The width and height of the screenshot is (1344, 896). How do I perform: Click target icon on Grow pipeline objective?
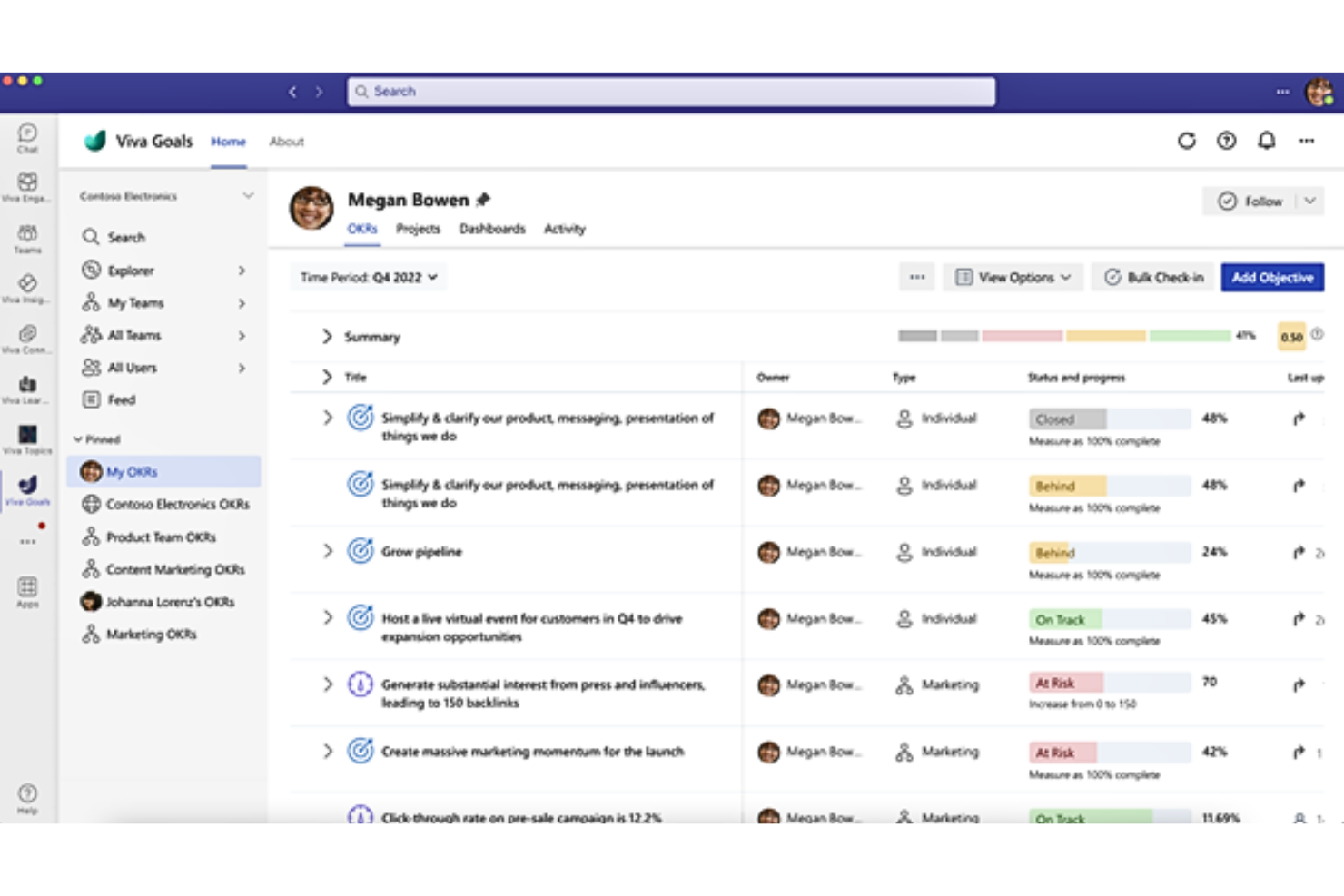coord(361,551)
